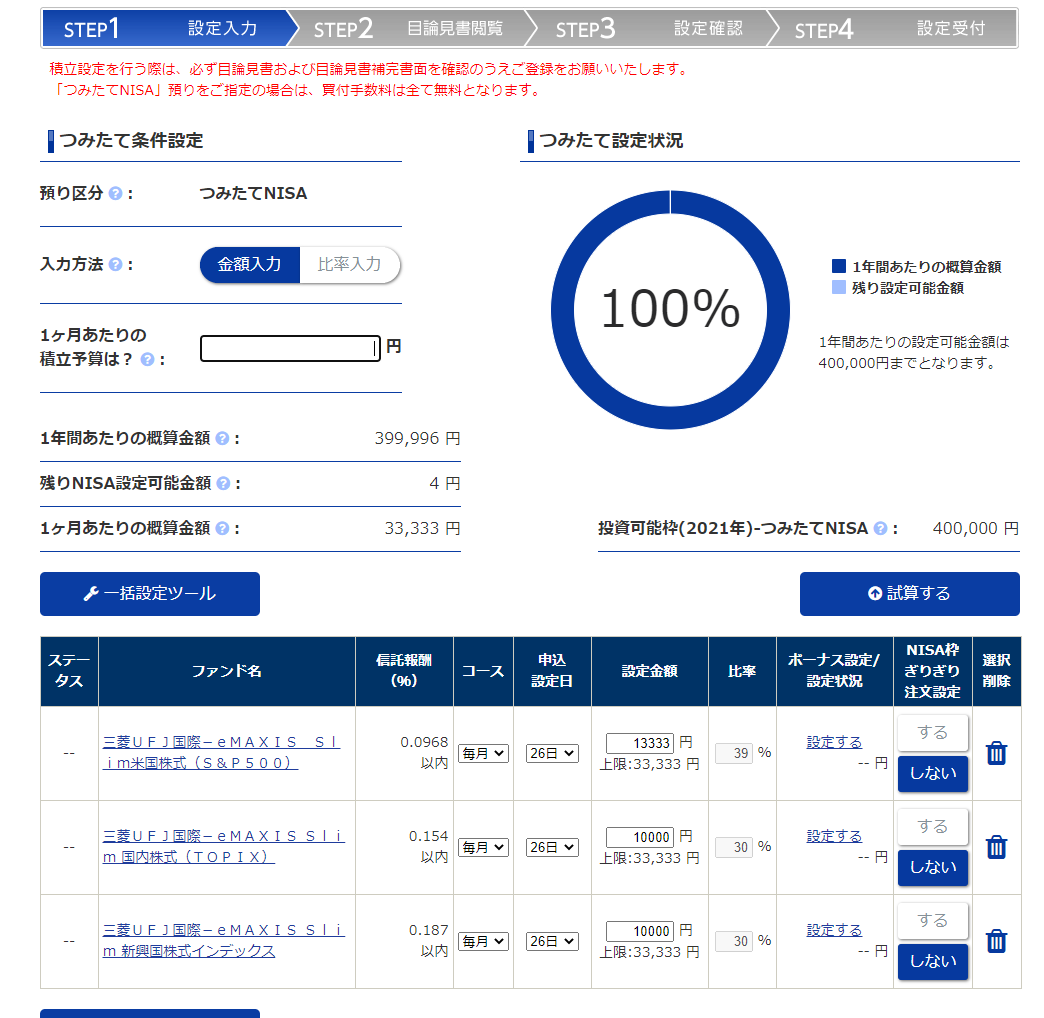Click help icon next to 入力方法

[x=115, y=265]
